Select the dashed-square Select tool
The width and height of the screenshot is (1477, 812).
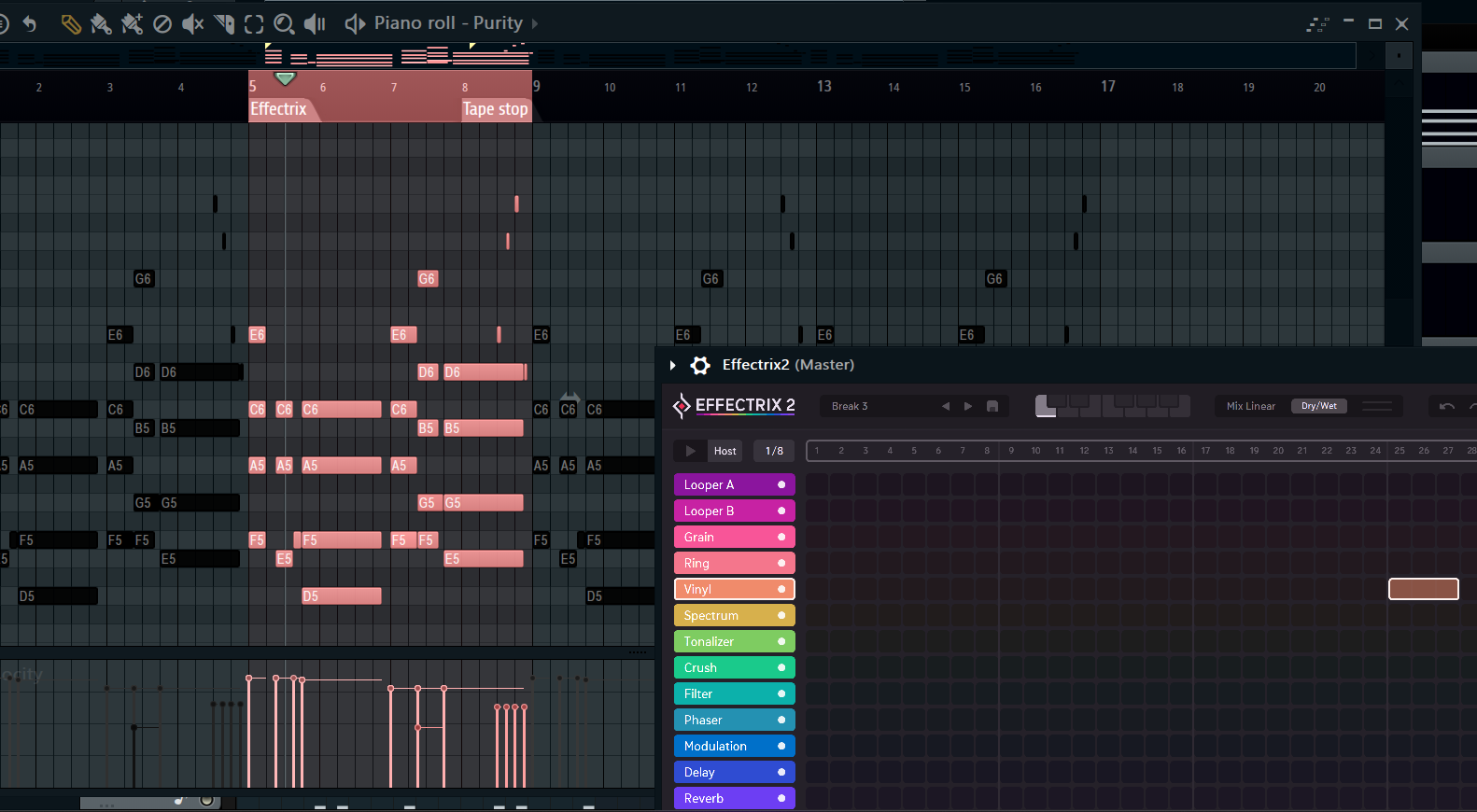[x=254, y=23]
